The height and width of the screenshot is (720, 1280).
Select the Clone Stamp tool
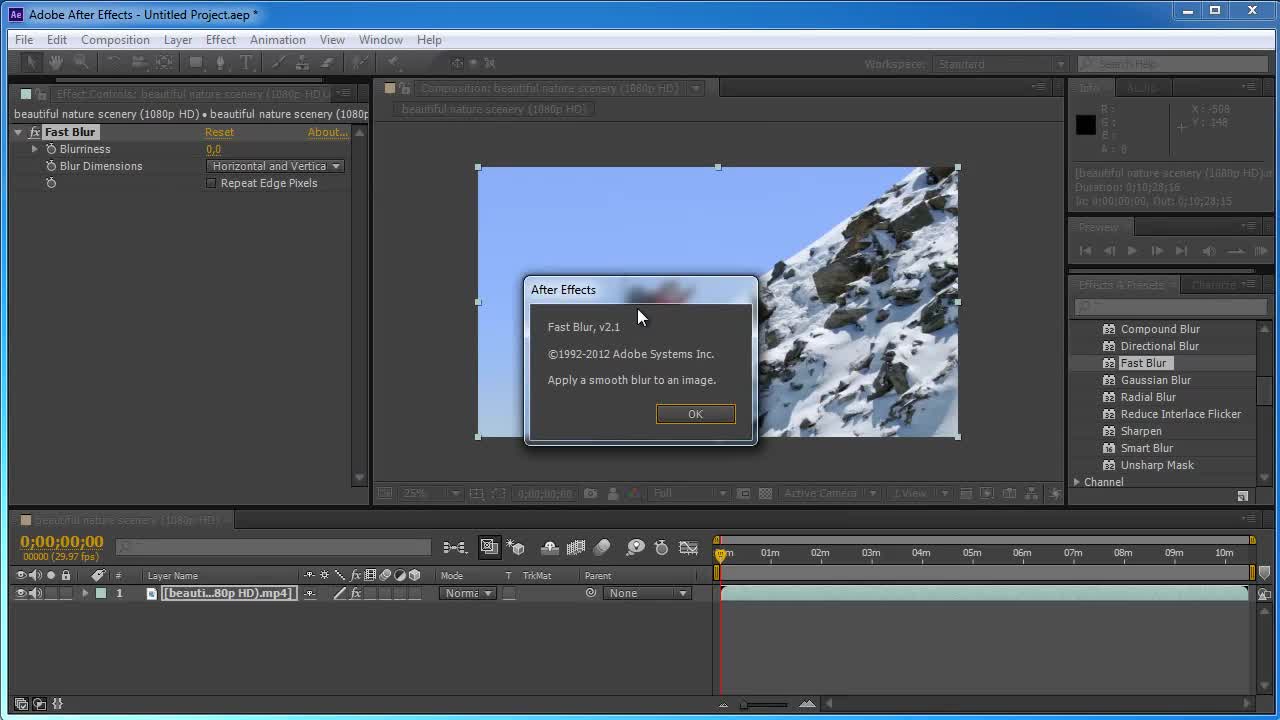[303, 62]
